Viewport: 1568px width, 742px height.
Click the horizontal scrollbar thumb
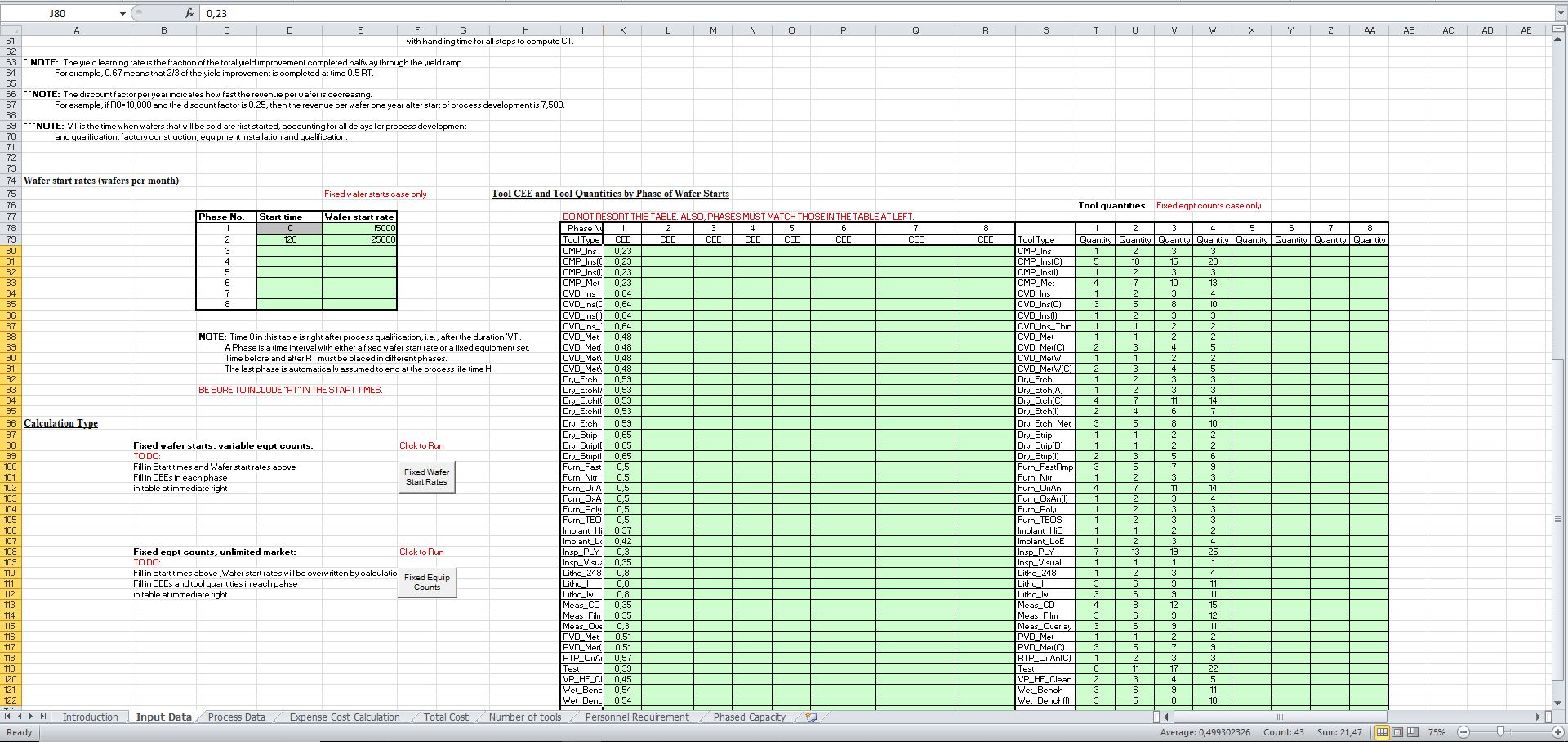click(x=1279, y=717)
